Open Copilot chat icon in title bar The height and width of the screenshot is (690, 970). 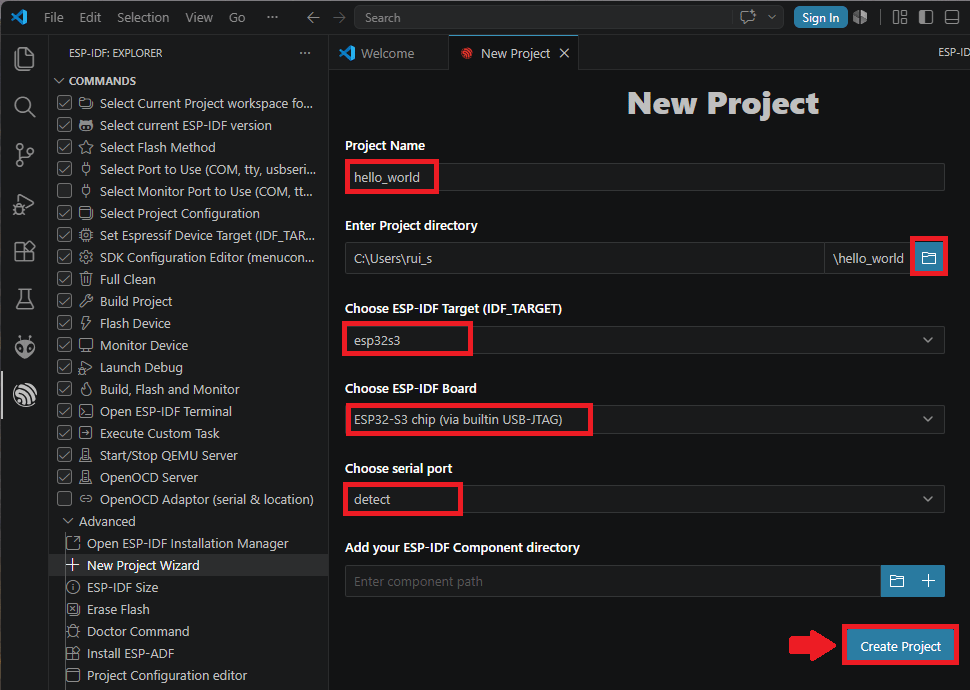click(x=748, y=17)
